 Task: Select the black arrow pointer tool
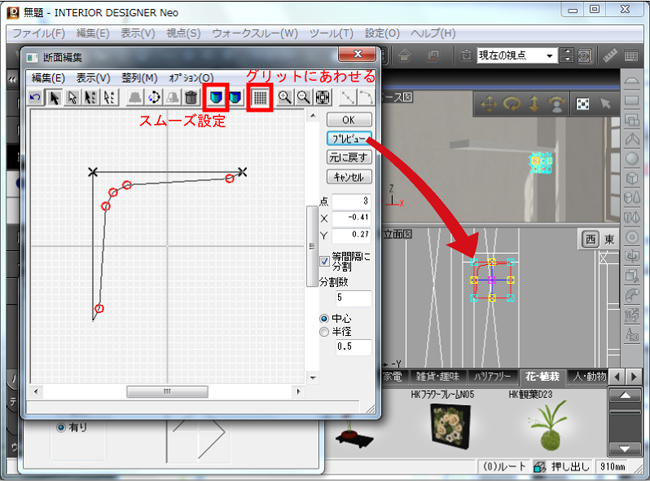click(55, 98)
